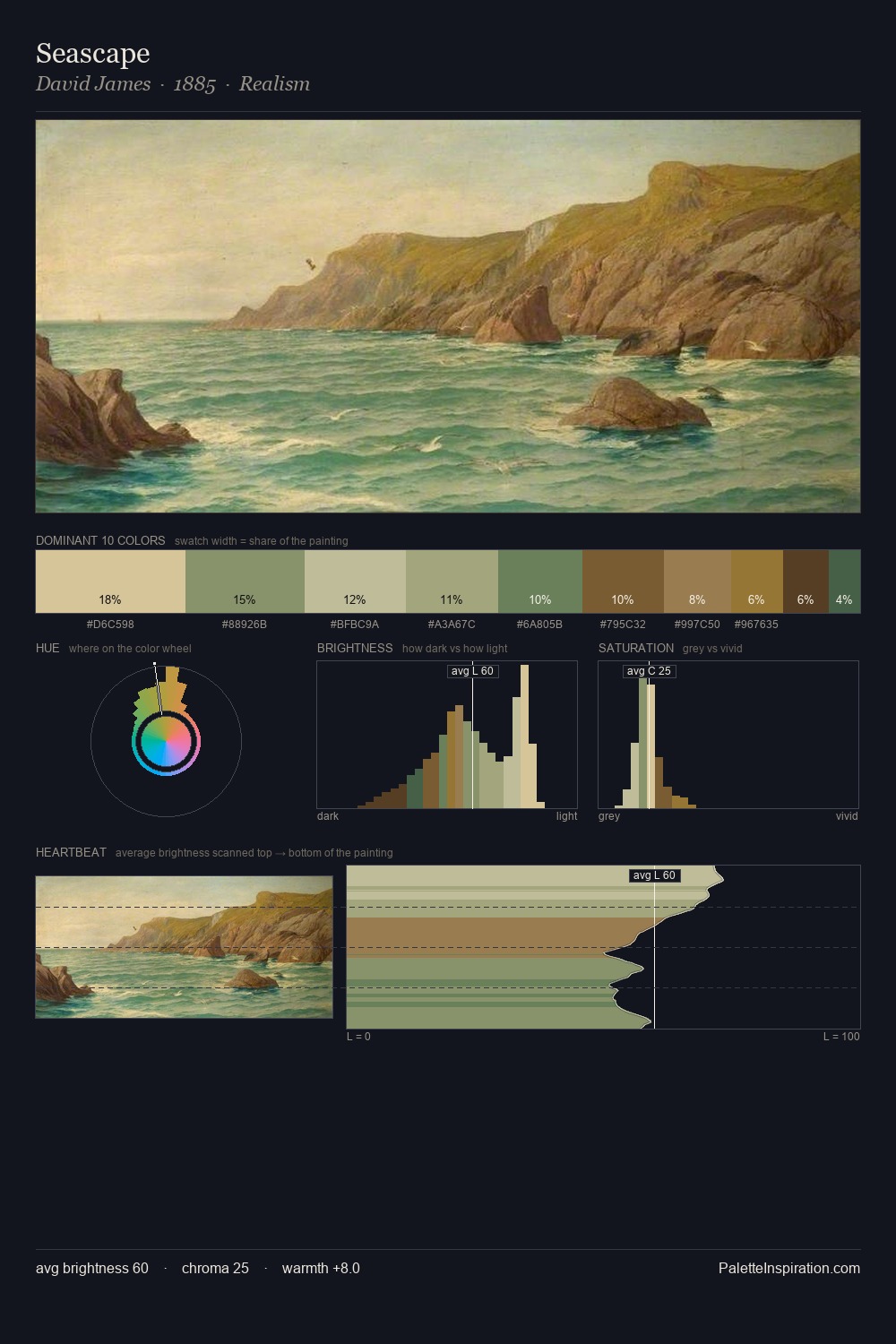Click the 'dark' label under Brightness chart
Screen dimensions: 896x1344
tap(328, 816)
